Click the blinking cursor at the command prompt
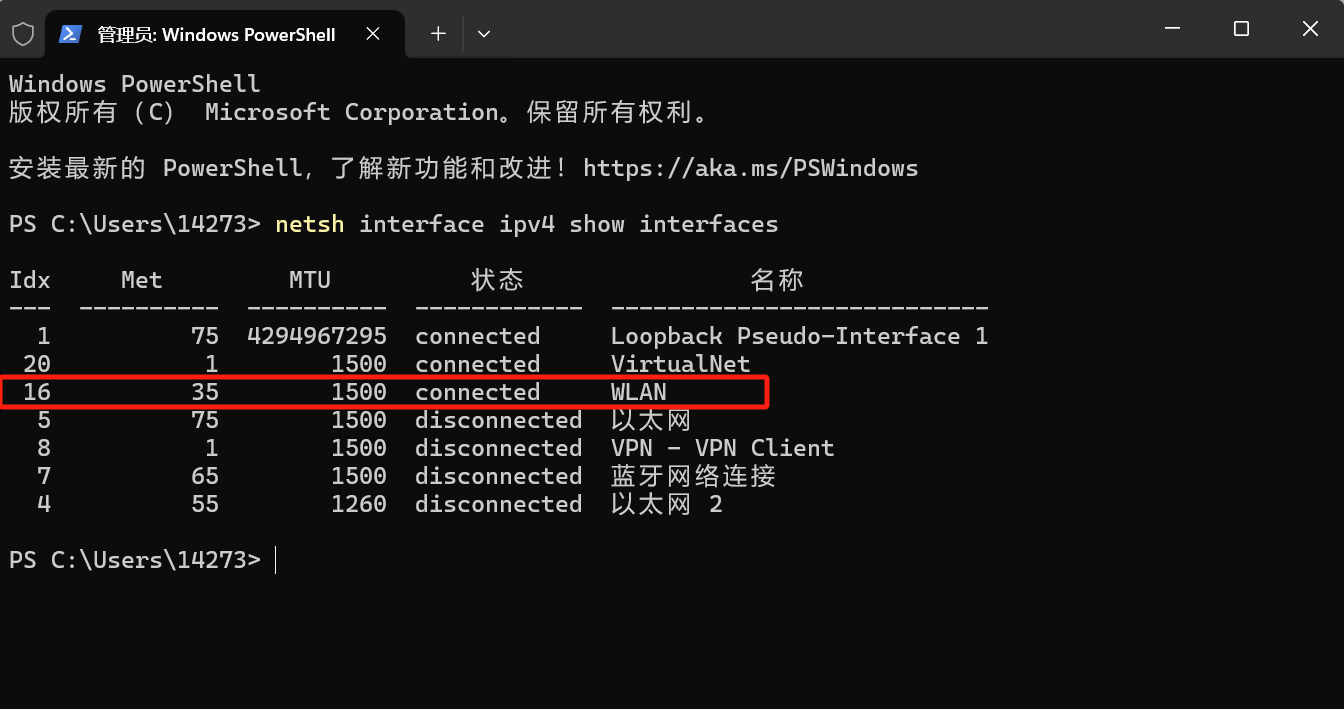This screenshot has height=709, width=1344. tap(276, 560)
